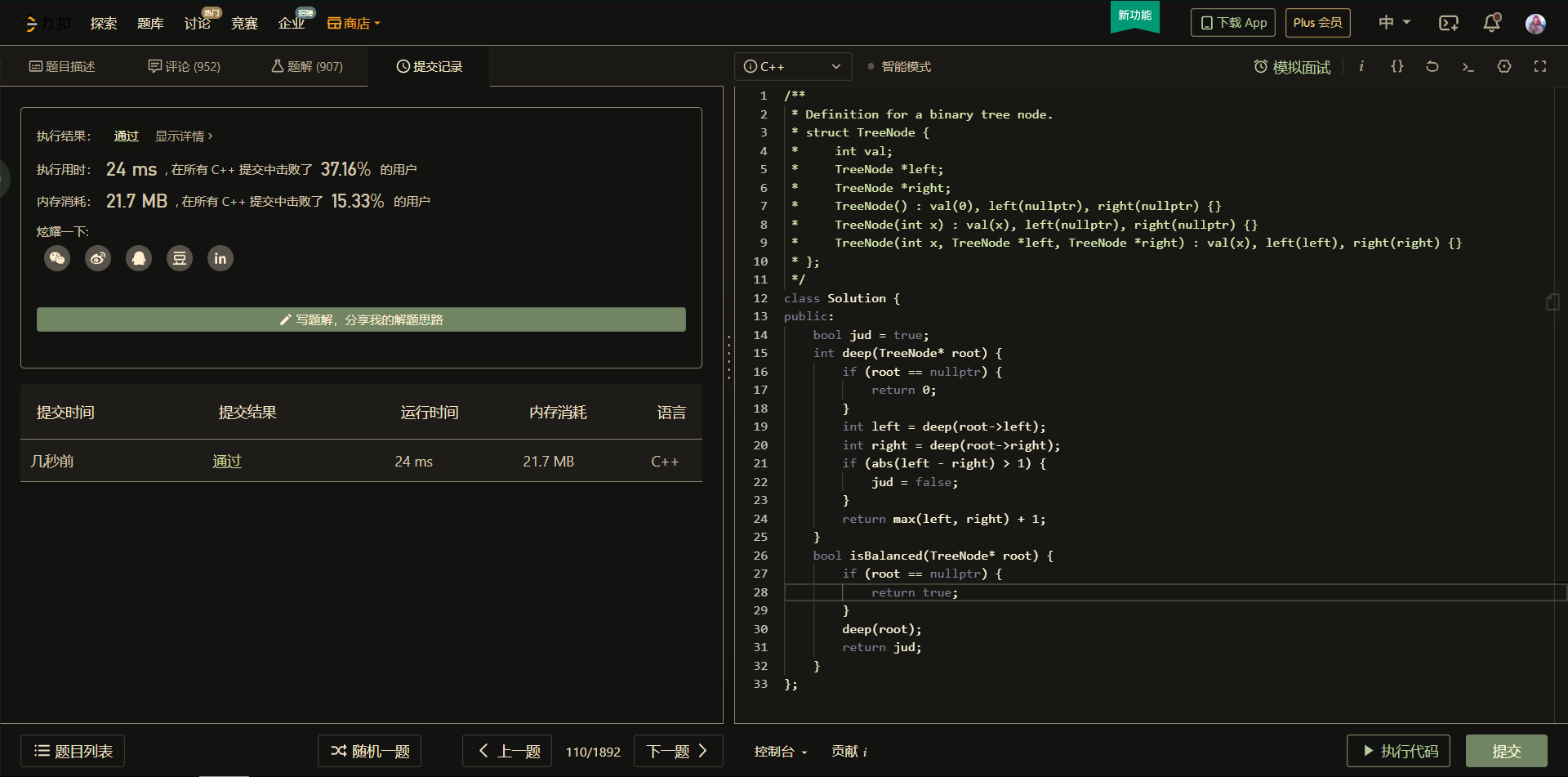Toggle 智能模式 smart mode
The image size is (1568, 777).
(x=899, y=67)
